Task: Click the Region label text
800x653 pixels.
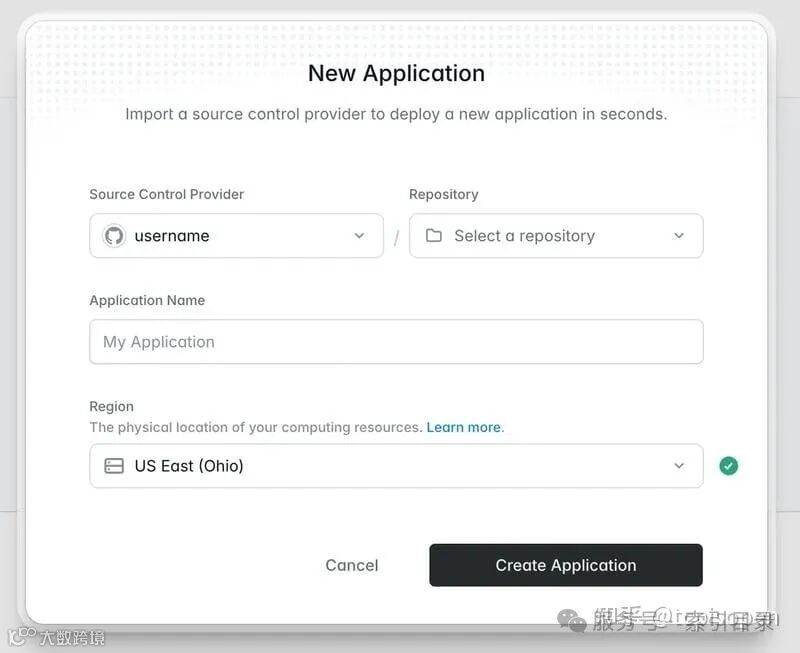Action: (111, 407)
